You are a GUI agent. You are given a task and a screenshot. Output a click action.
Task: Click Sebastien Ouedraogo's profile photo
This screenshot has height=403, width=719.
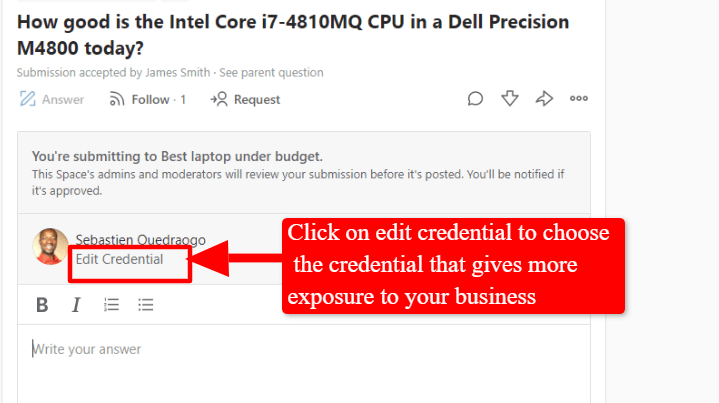click(50, 247)
